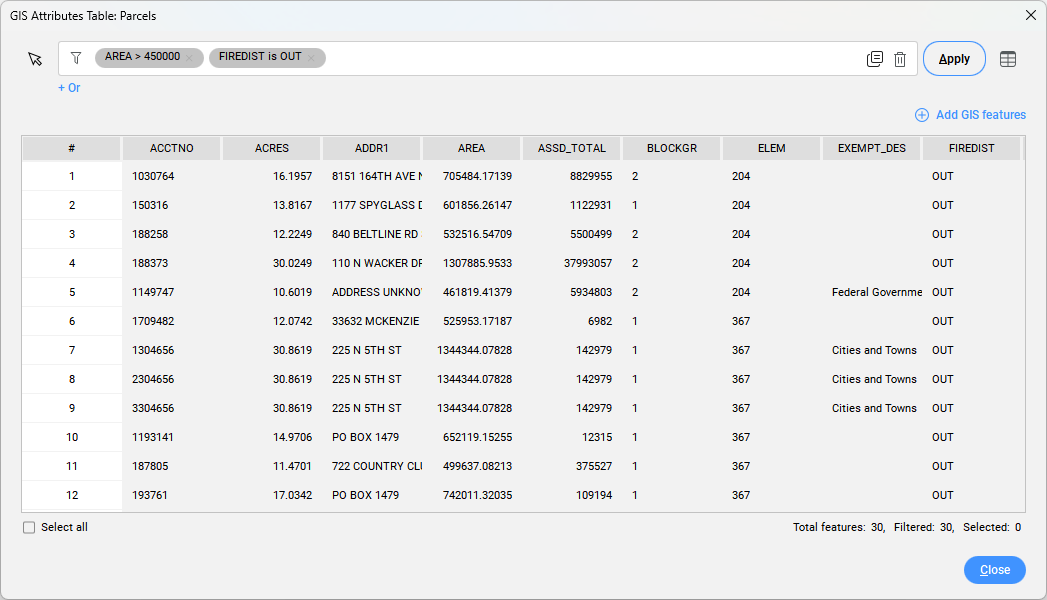Click the filter funnel icon
This screenshot has height=600, width=1047.
pyautogui.click(x=76, y=58)
